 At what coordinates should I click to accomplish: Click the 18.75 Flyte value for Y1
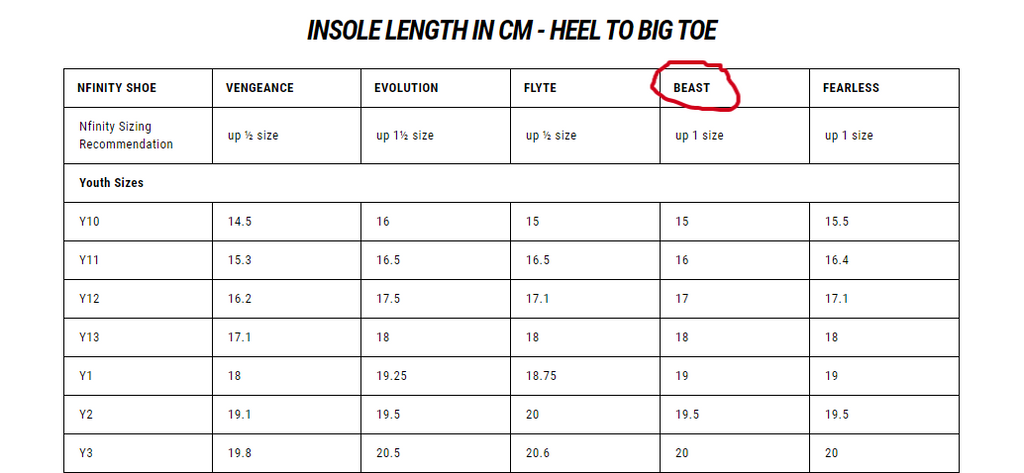coord(541,377)
